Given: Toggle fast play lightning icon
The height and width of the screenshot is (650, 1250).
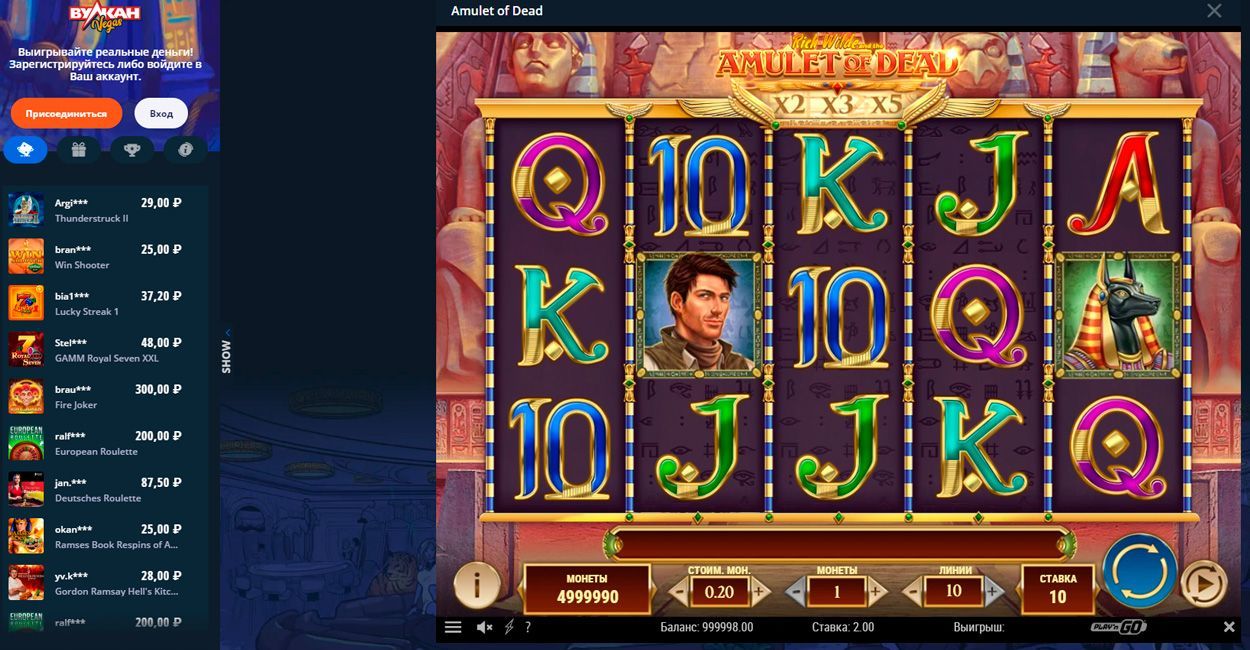Looking at the screenshot, I should point(508,627).
